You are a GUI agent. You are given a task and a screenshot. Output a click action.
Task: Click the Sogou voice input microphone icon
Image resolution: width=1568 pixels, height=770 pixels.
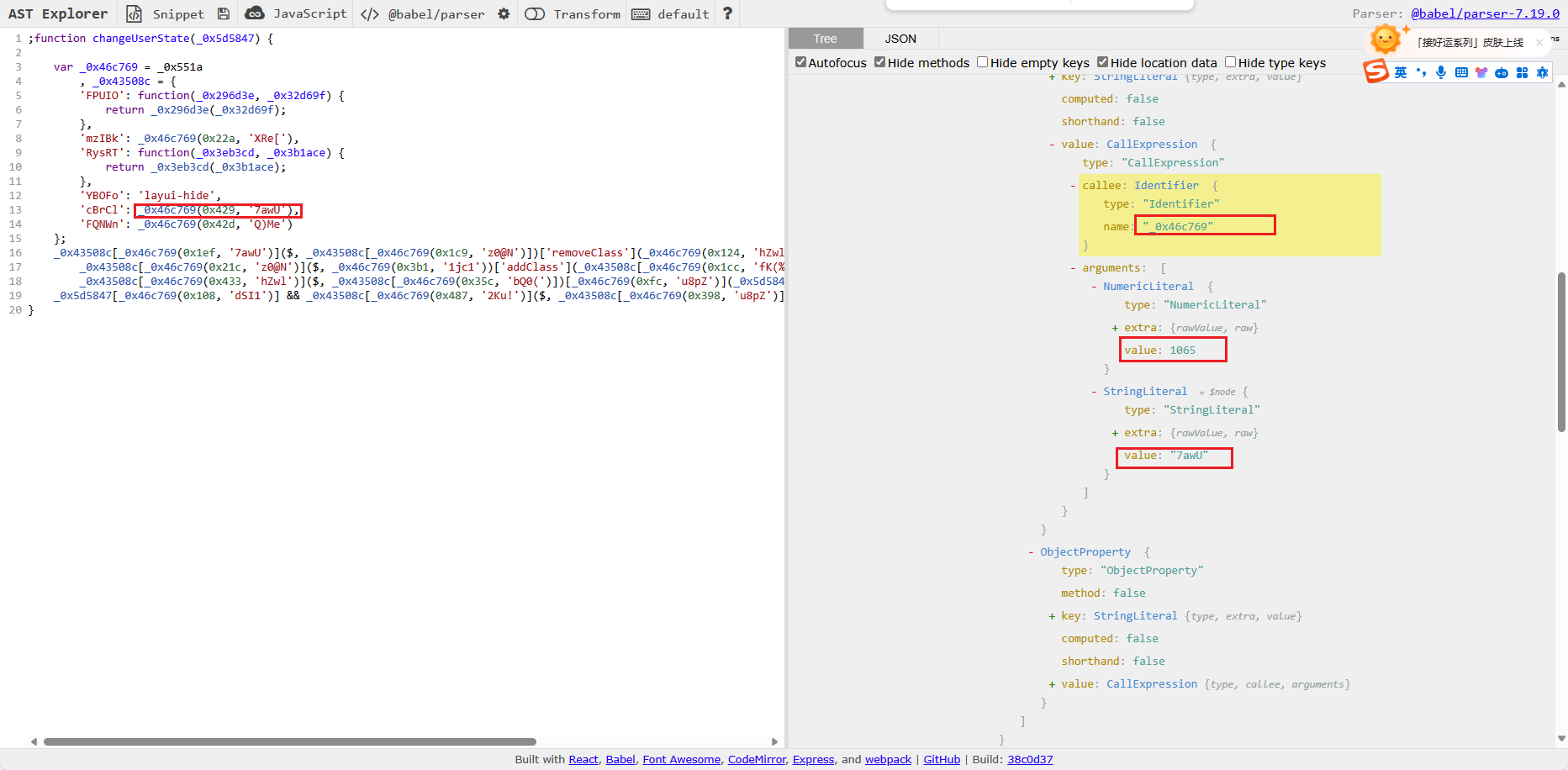pos(1441,72)
